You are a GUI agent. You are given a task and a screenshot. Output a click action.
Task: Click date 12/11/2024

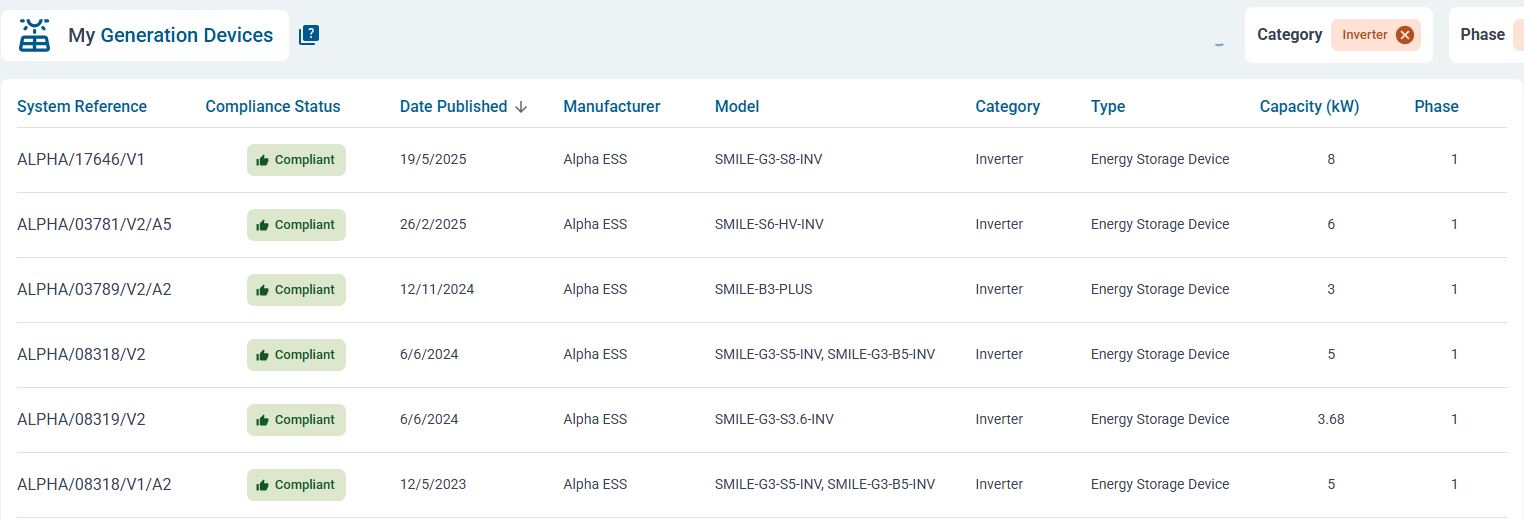[437, 289]
